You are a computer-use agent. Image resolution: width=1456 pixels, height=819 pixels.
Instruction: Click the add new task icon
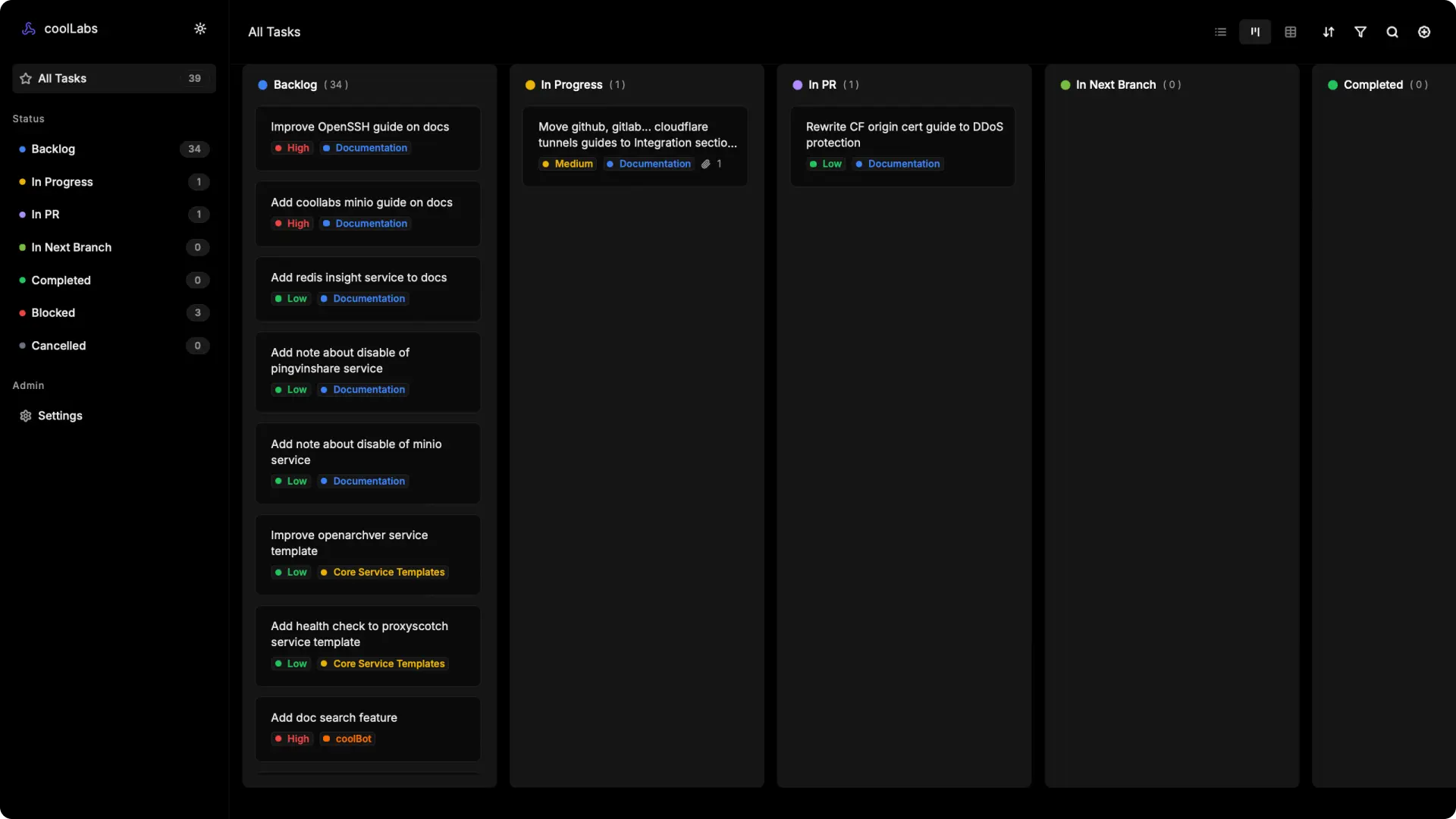coord(1424,32)
